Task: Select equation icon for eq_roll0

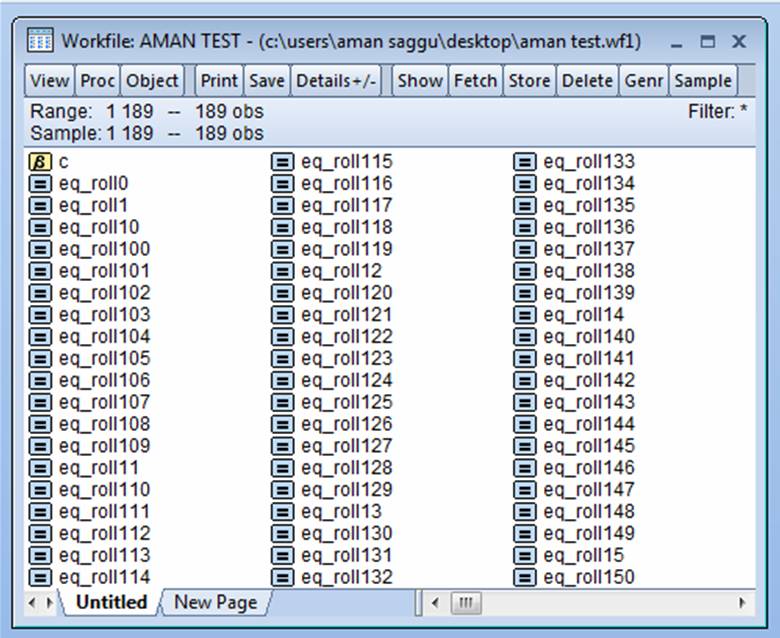Action: pos(40,183)
